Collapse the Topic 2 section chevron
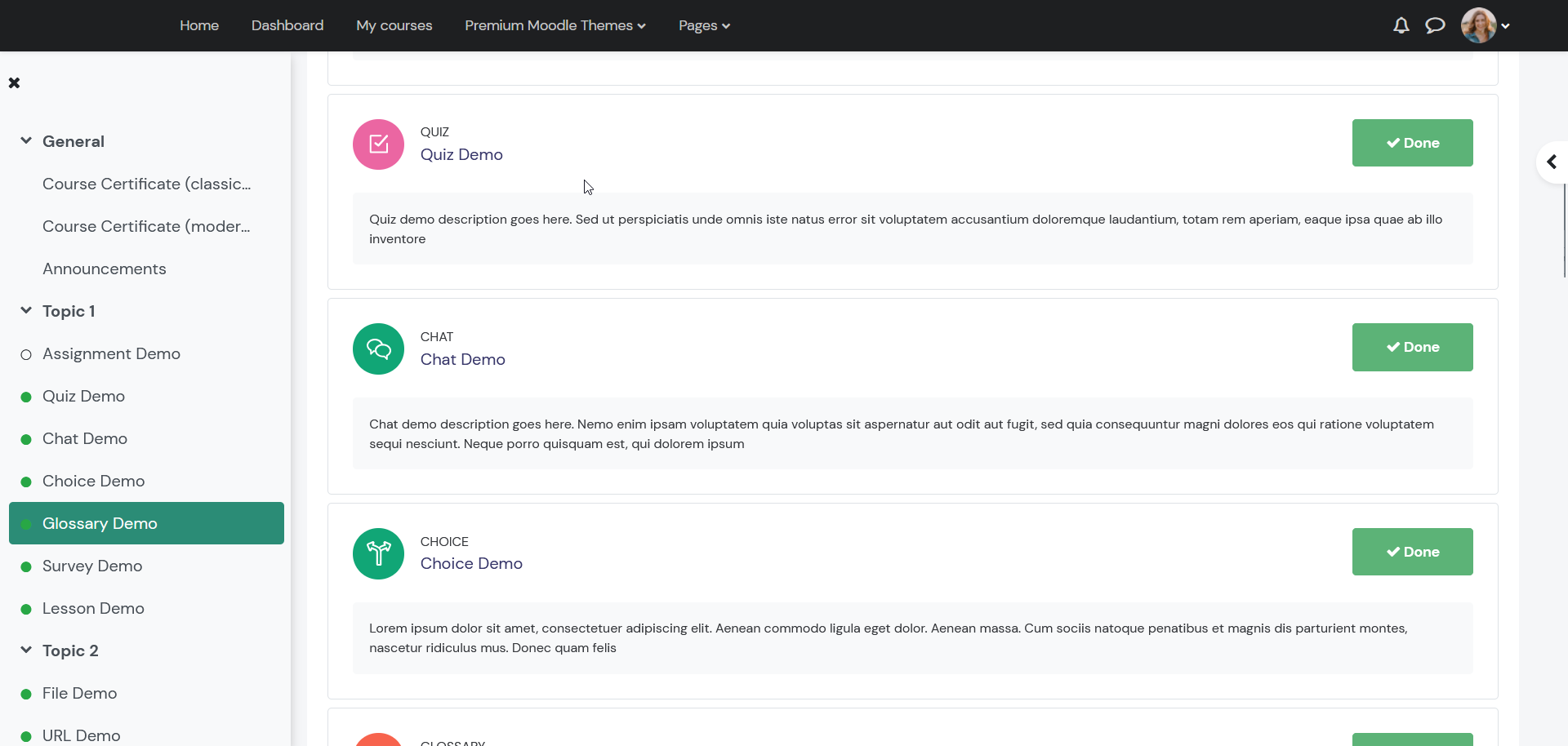The height and width of the screenshot is (746, 1568). pyautogui.click(x=26, y=650)
